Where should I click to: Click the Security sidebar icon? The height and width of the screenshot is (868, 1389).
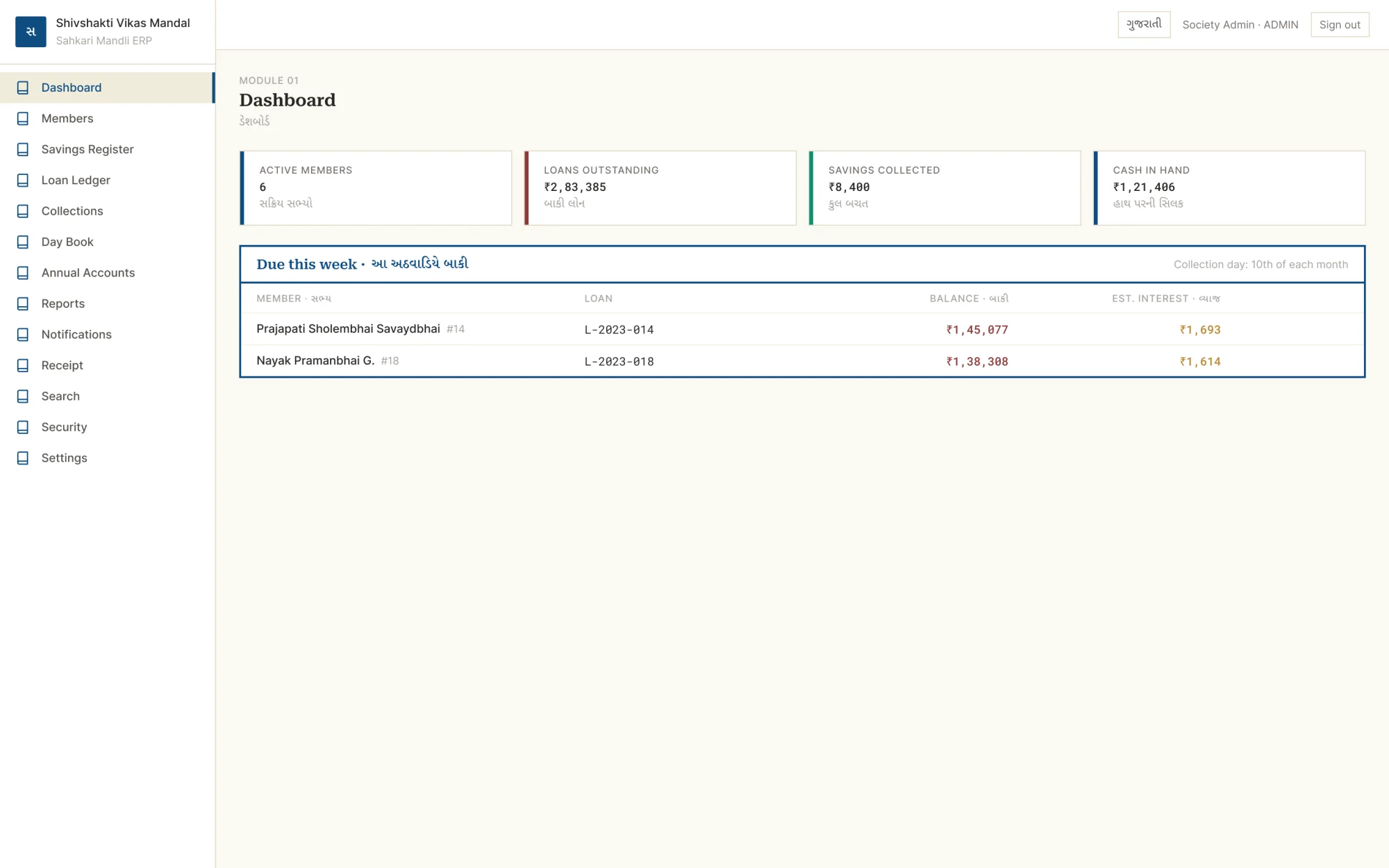click(x=23, y=428)
